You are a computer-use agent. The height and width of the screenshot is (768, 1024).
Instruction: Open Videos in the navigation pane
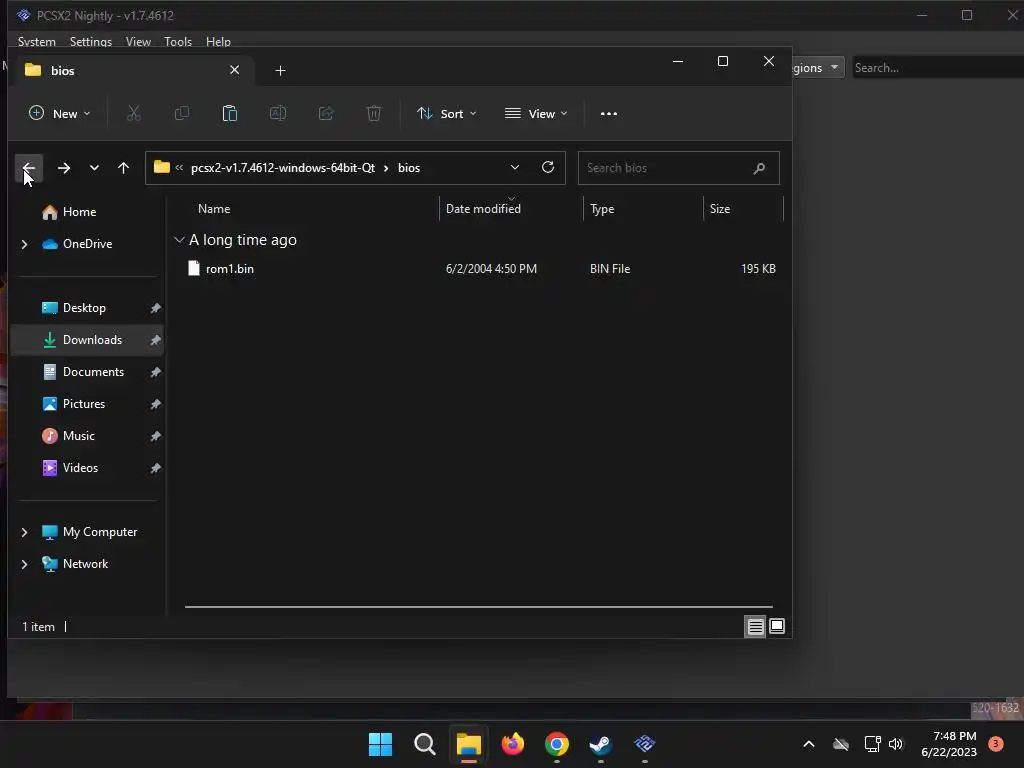80,468
